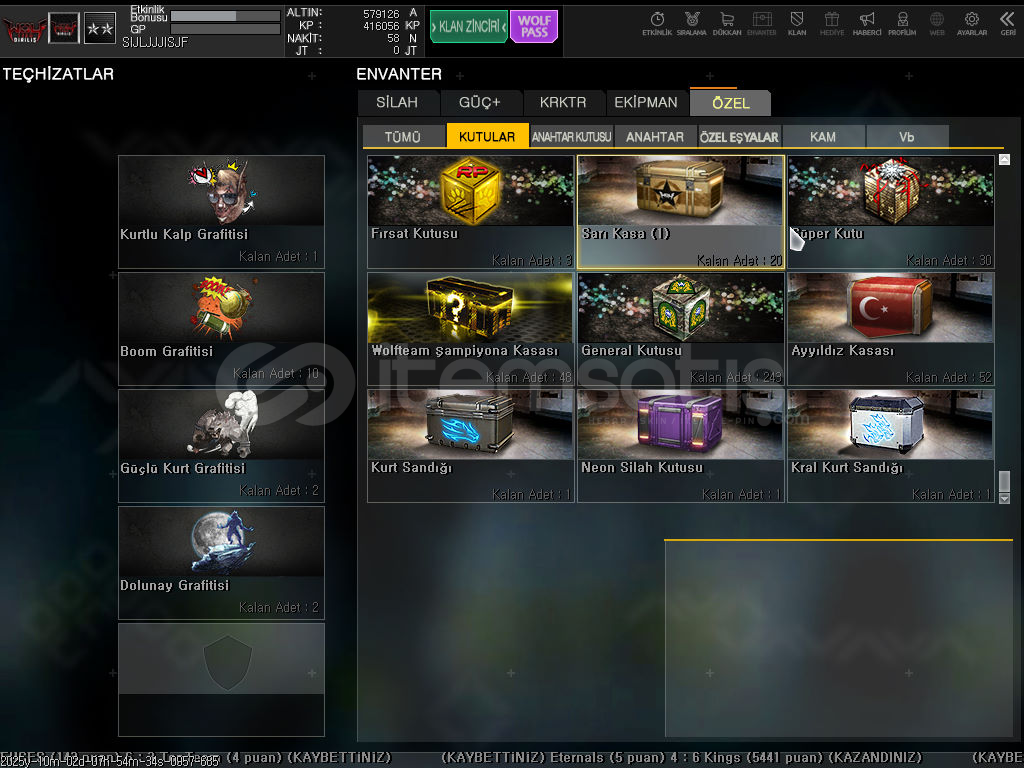Click the ALTIN value 579126

[381, 13]
